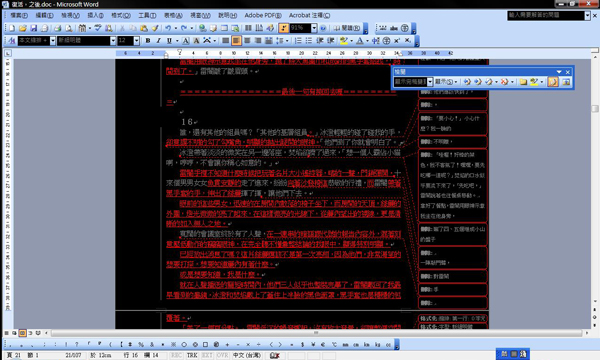The height and width of the screenshot is (360, 600).
Task: Decrease the paragraph indent
Action: click(x=320, y=41)
